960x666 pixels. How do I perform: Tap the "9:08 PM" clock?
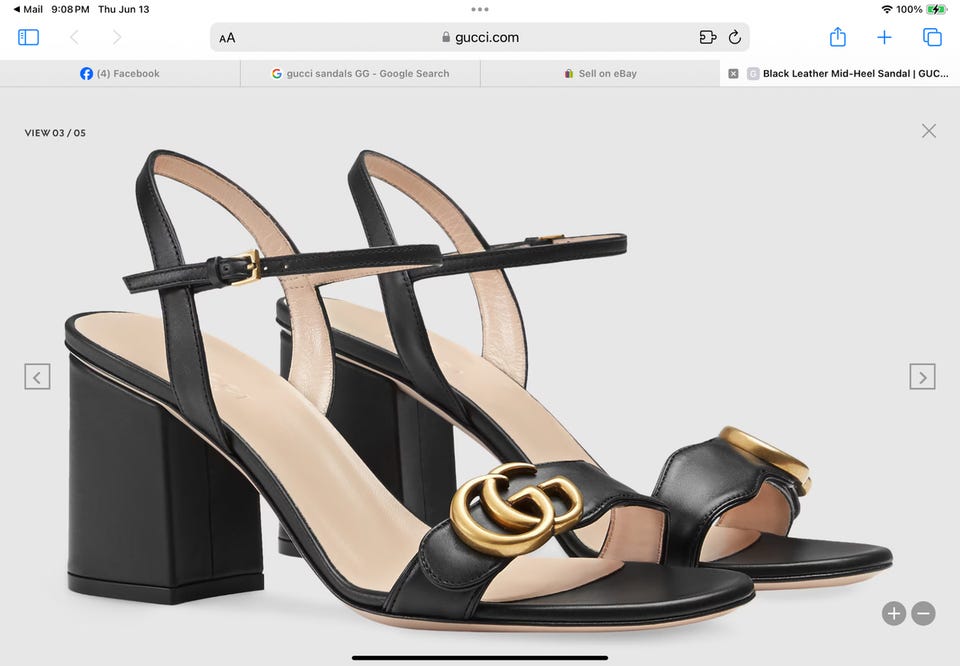(70, 9)
